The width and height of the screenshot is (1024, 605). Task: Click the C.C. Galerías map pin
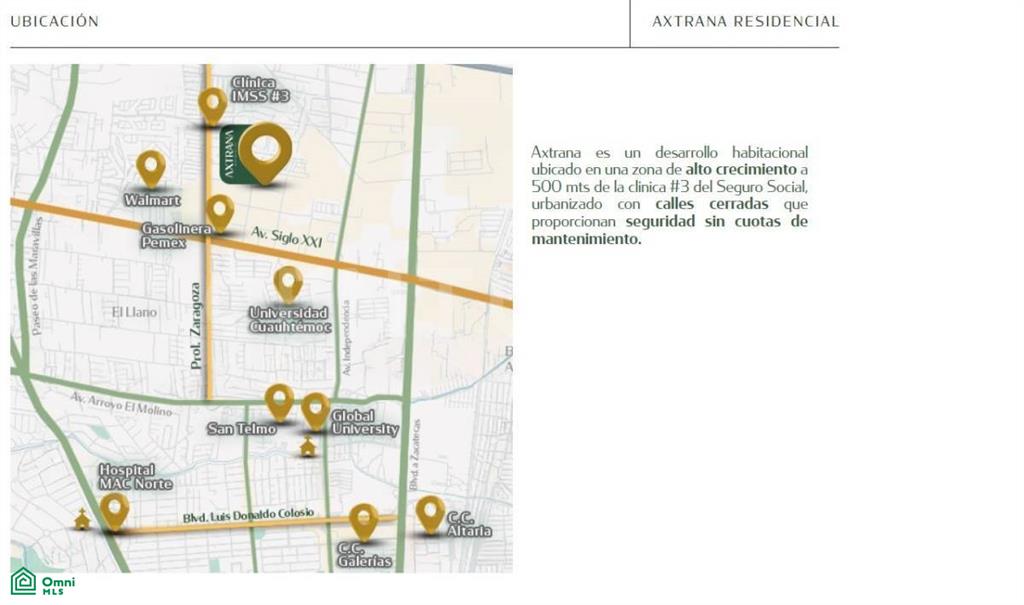pos(364,522)
